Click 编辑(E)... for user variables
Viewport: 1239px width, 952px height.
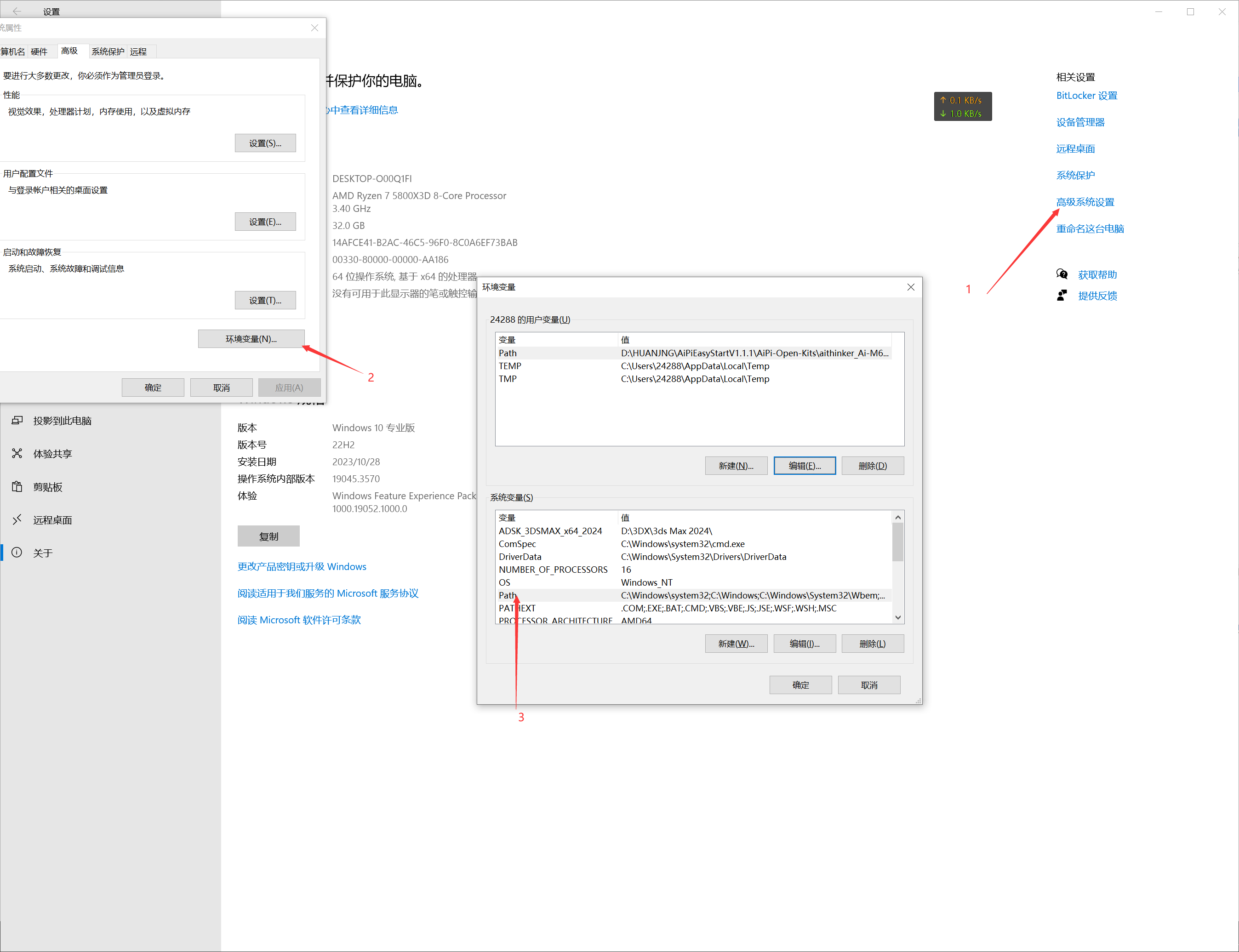(805, 466)
